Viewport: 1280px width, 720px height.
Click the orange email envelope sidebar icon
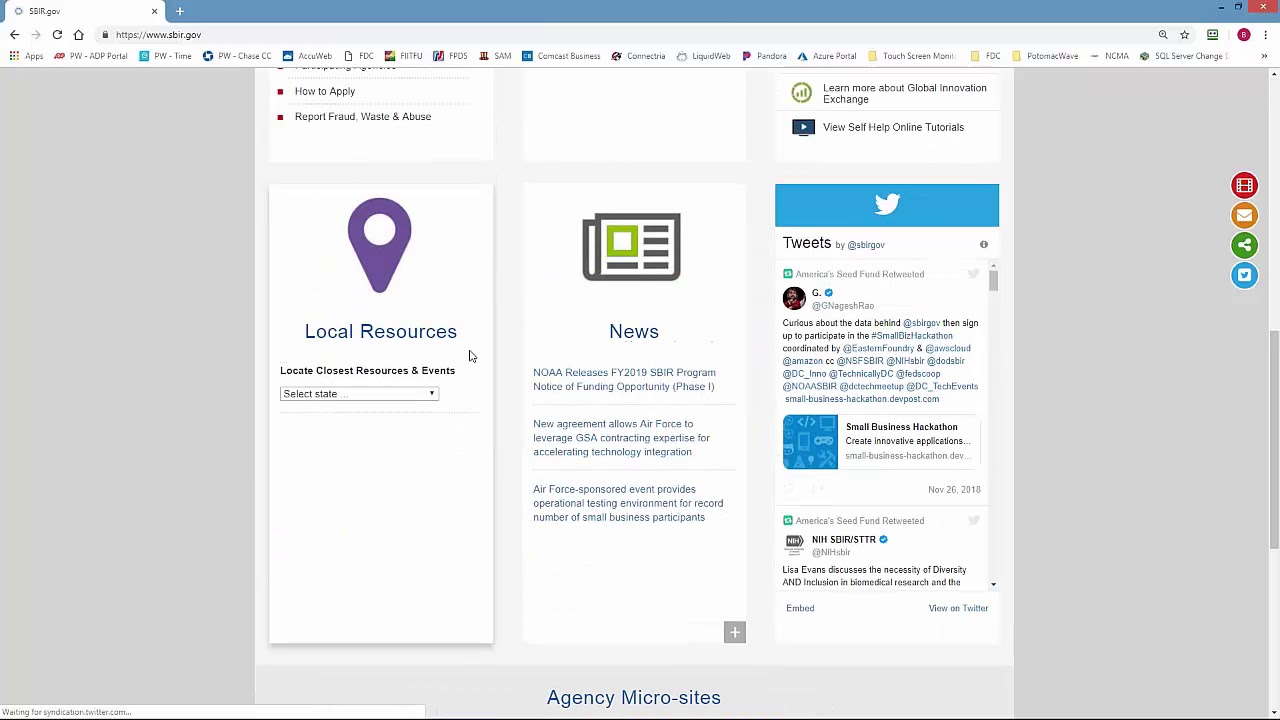click(1244, 215)
